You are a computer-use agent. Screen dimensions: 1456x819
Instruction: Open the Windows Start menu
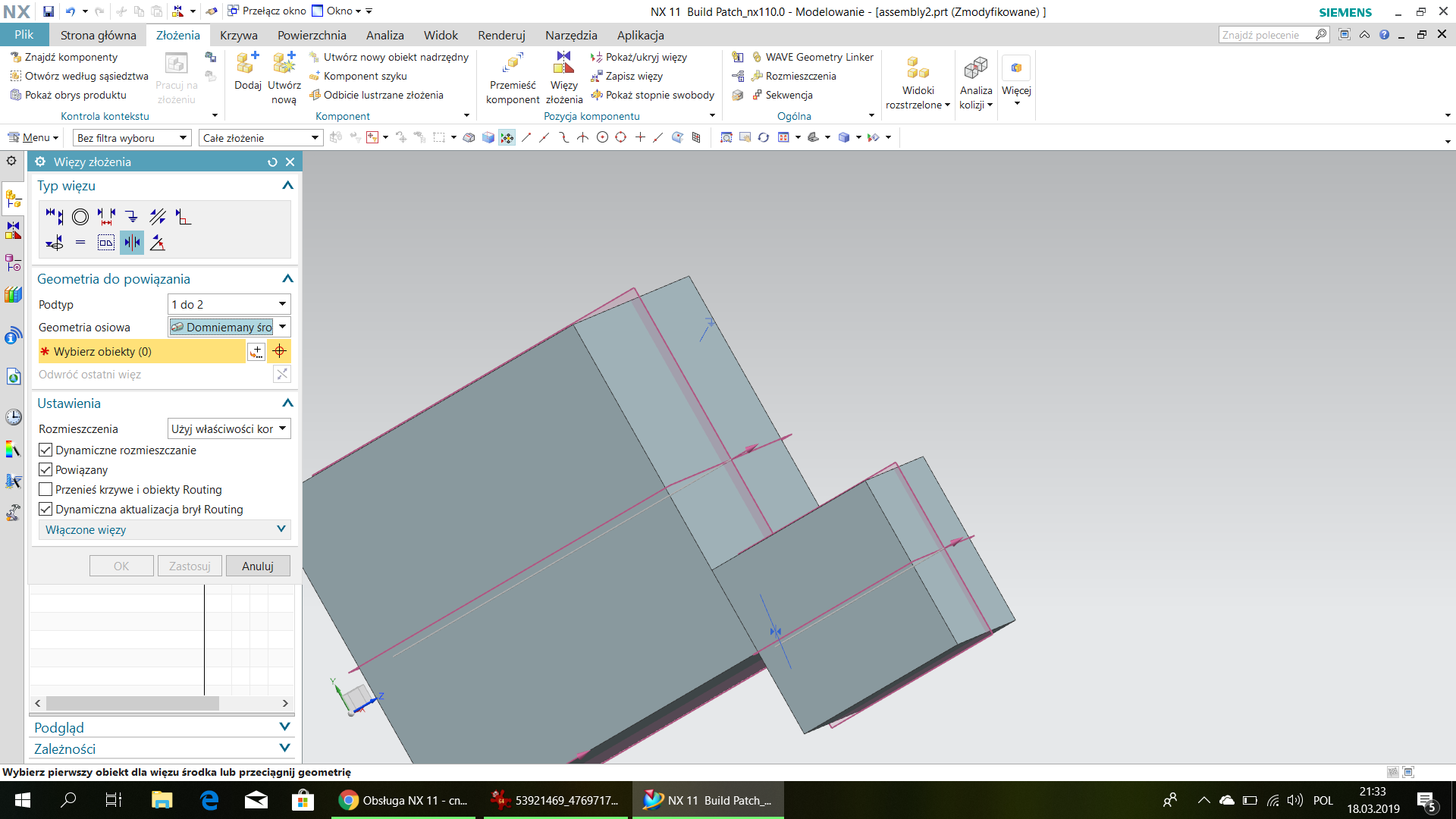[x=23, y=800]
